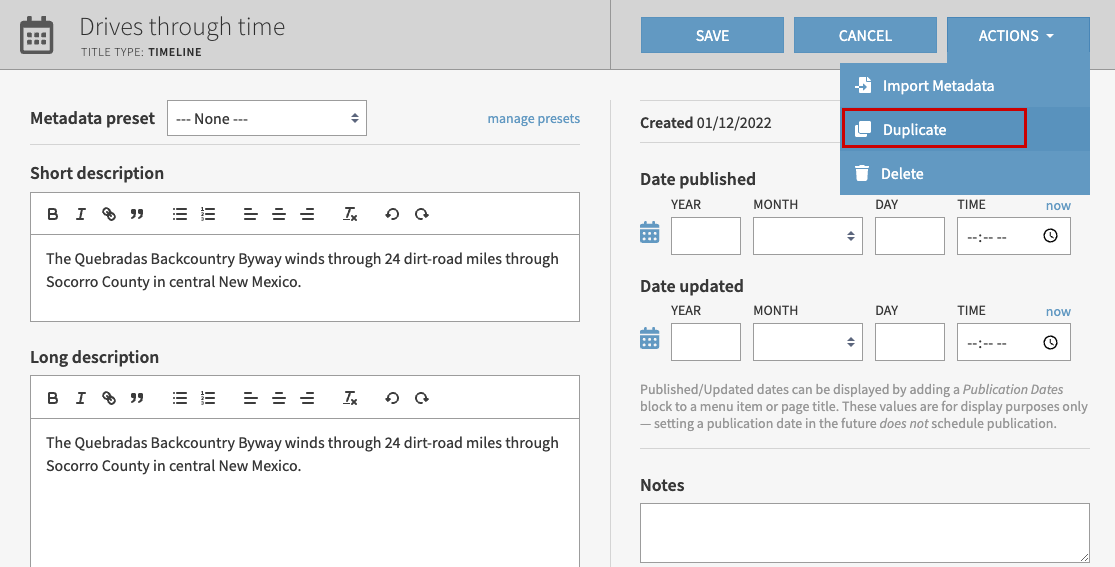The image size is (1115, 567).
Task: Click Bold in Long description toolbar
Action: coord(53,398)
